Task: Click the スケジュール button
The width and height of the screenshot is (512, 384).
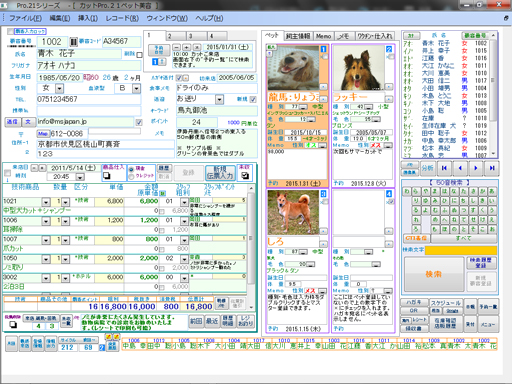Action: [445, 303]
